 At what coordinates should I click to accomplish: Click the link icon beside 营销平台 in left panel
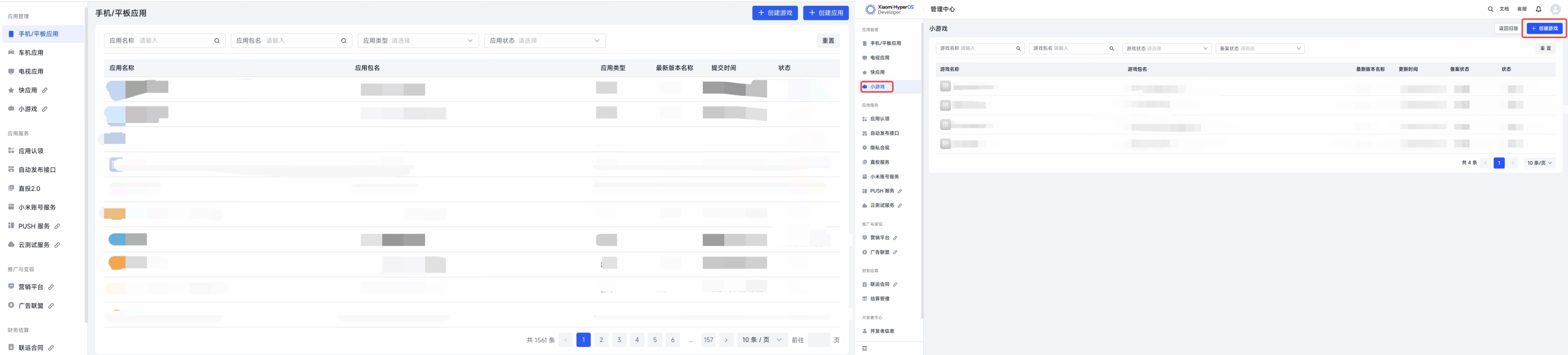(51, 287)
